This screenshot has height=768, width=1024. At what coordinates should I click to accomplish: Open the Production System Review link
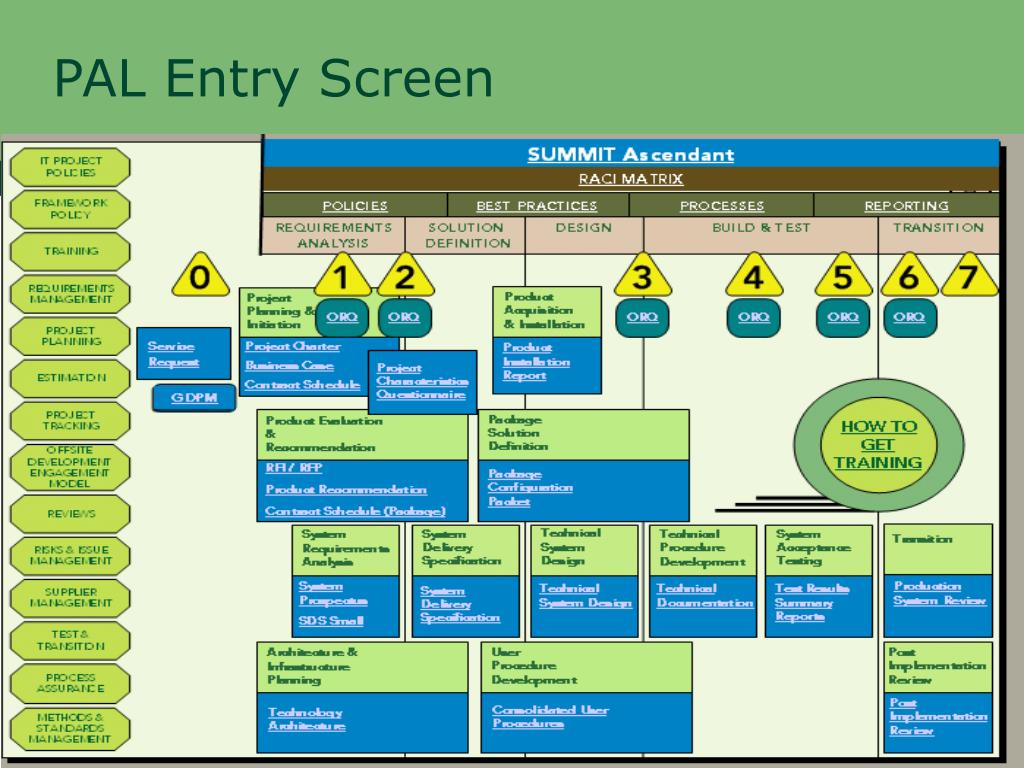point(940,594)
